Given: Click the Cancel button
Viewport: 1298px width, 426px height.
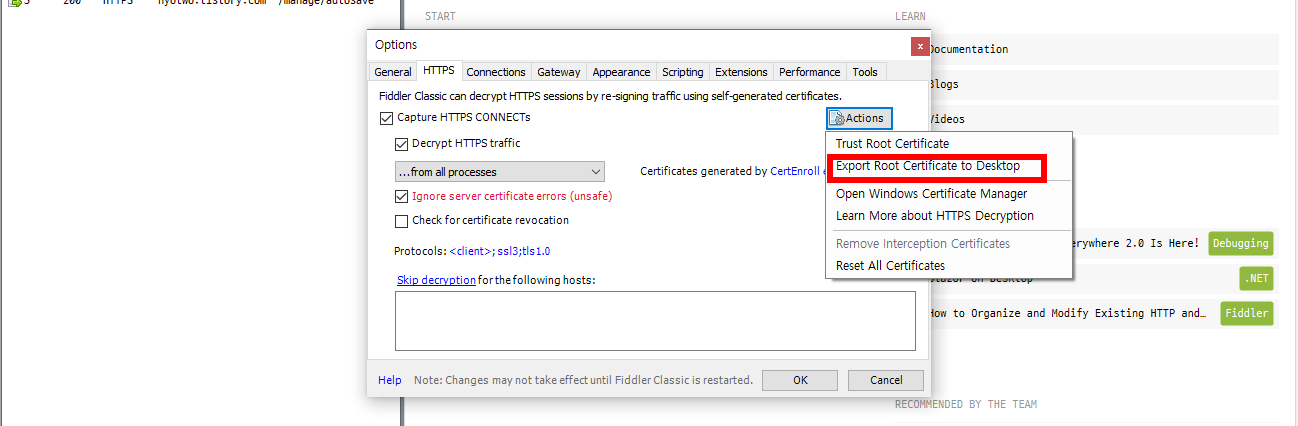Looking at the screenshot, I should [x=886, y=380].
